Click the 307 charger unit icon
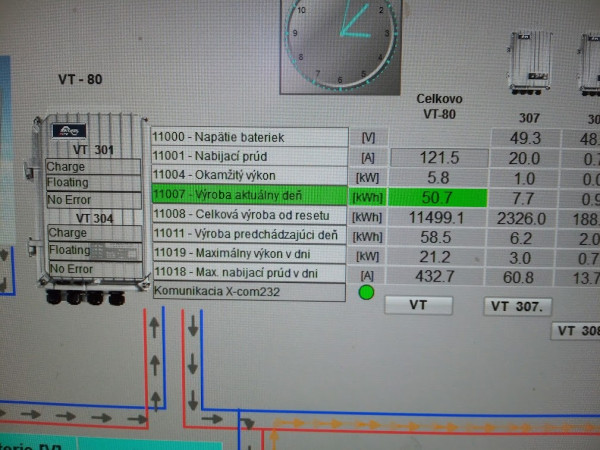The image size is (600, 450). point(530,63)
